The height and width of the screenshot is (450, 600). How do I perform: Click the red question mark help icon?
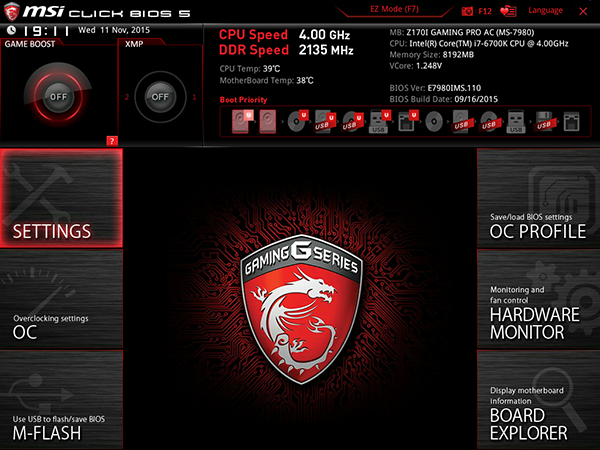point(112,141)
